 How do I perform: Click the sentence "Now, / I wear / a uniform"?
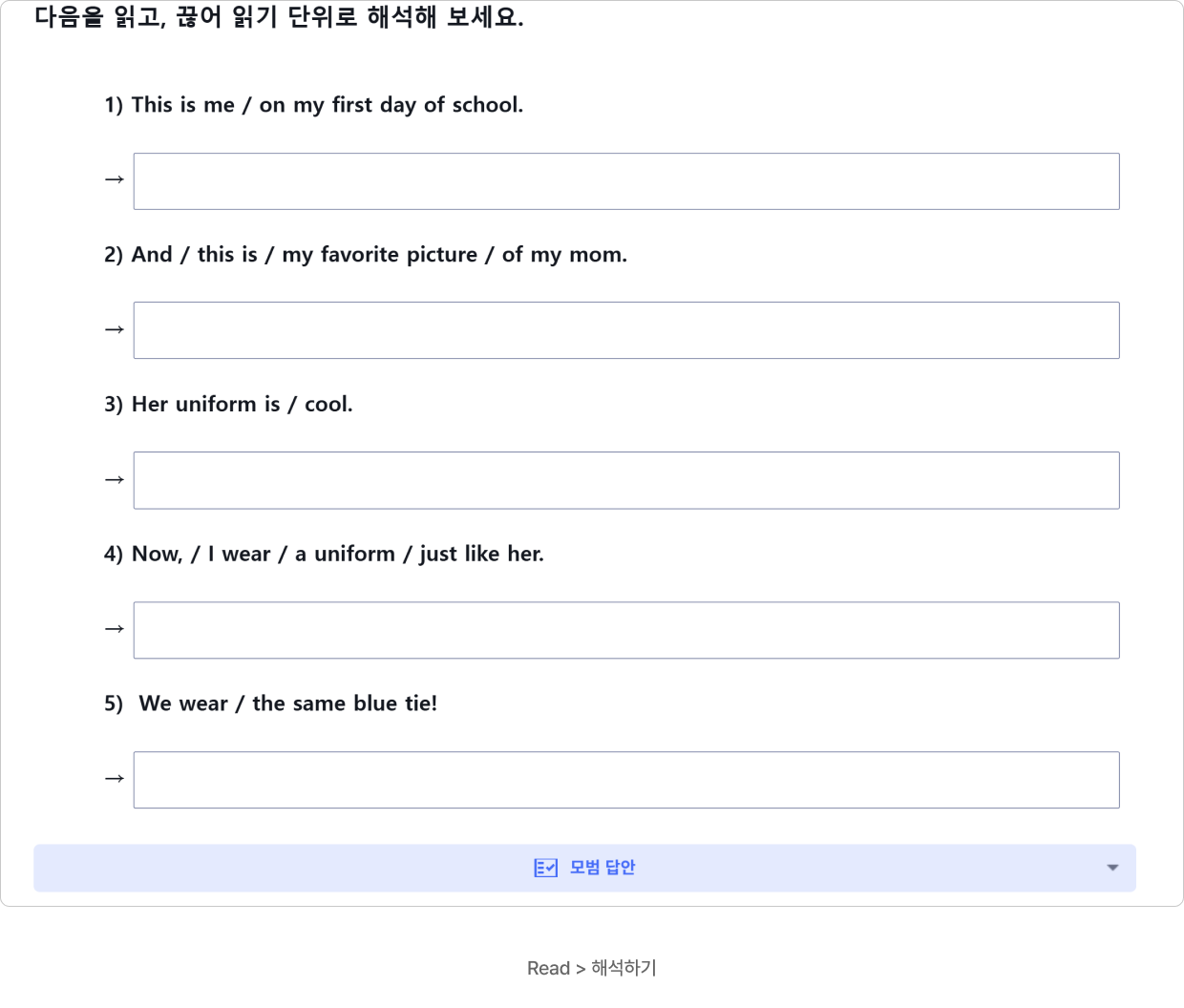pyautogui.click(x=324, y=555)
